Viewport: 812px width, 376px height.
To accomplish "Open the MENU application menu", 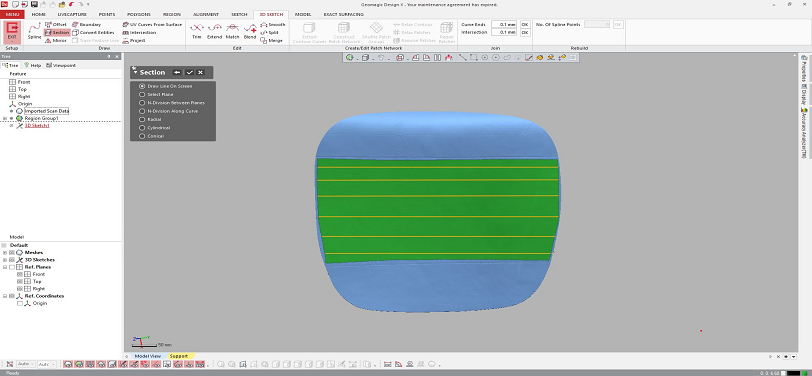I will [12, 15].
